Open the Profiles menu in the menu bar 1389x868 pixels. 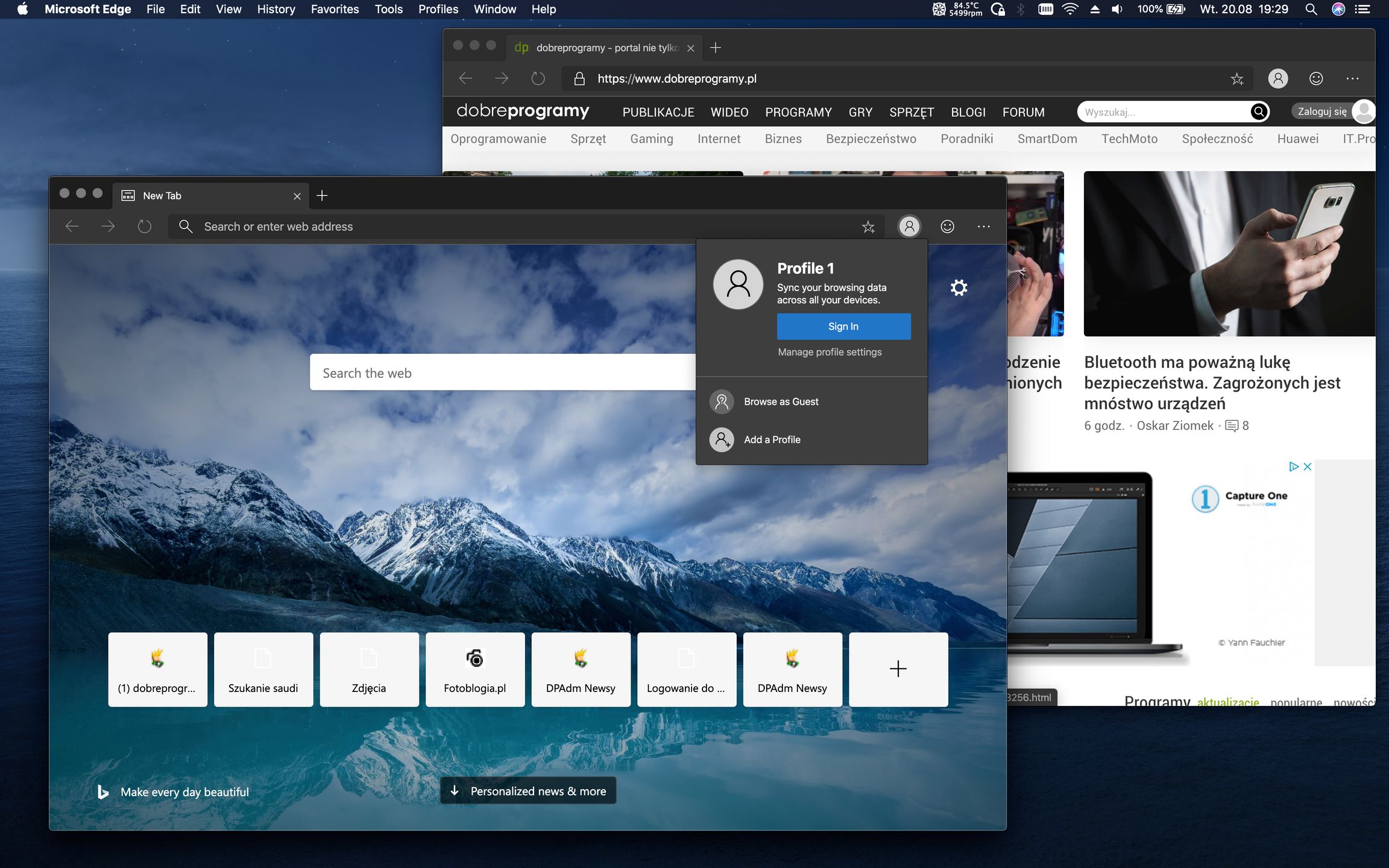pos(438,9)
